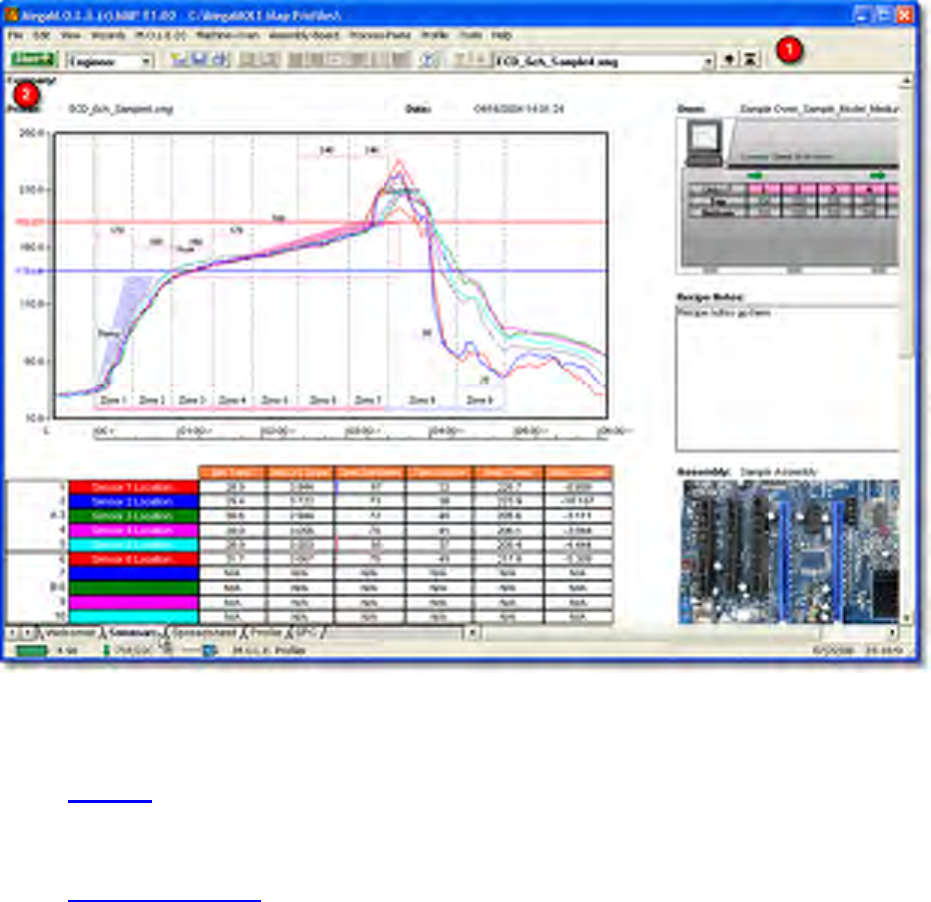Image resolution: width=931 pixels, height=902 pixels.
Task: Click the first orange column header in table
Action: [233, 473]
